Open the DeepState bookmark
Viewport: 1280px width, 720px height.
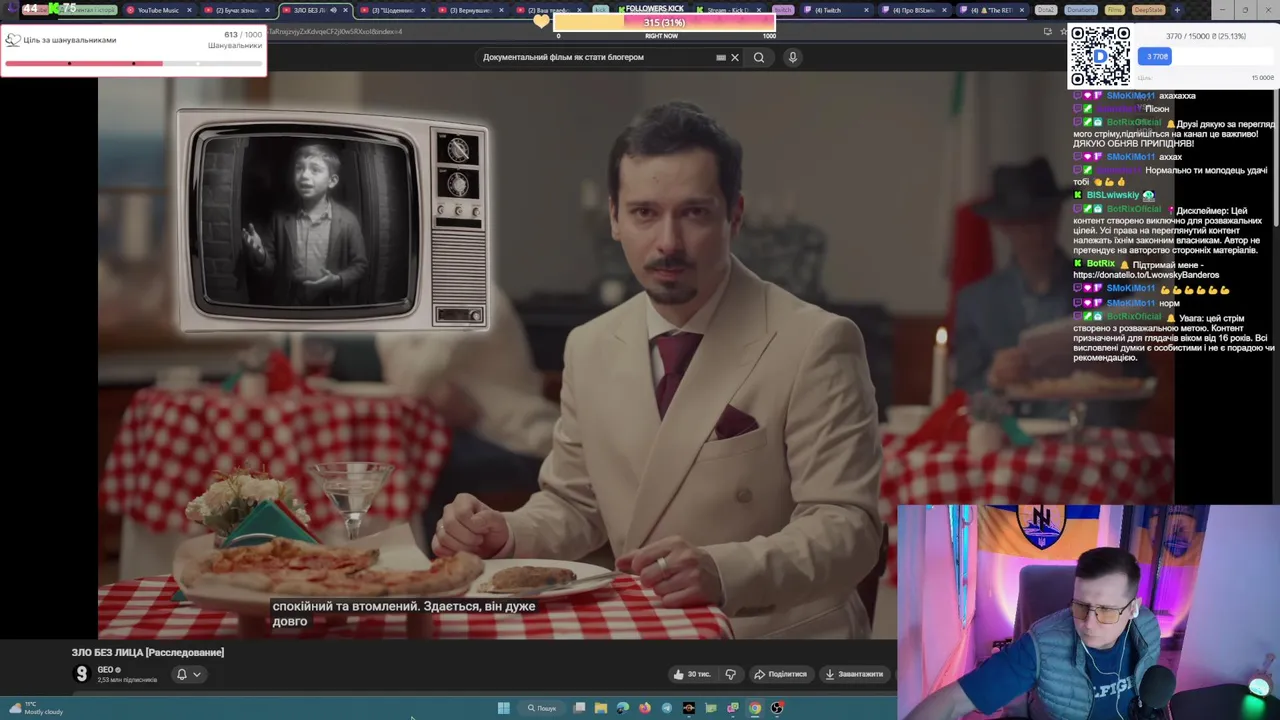[x=1149, y=10]
